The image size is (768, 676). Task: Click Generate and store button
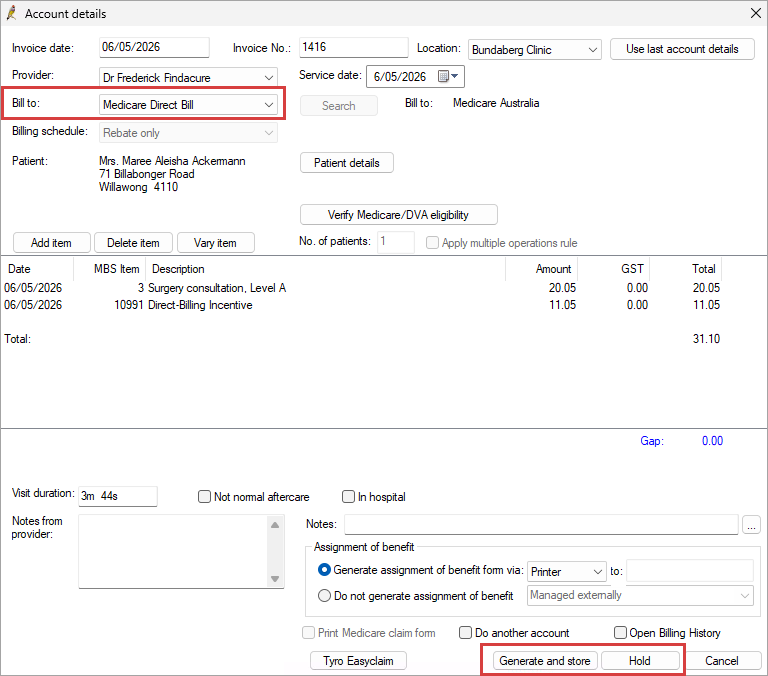pyautogui.click(x=545, y=661)
